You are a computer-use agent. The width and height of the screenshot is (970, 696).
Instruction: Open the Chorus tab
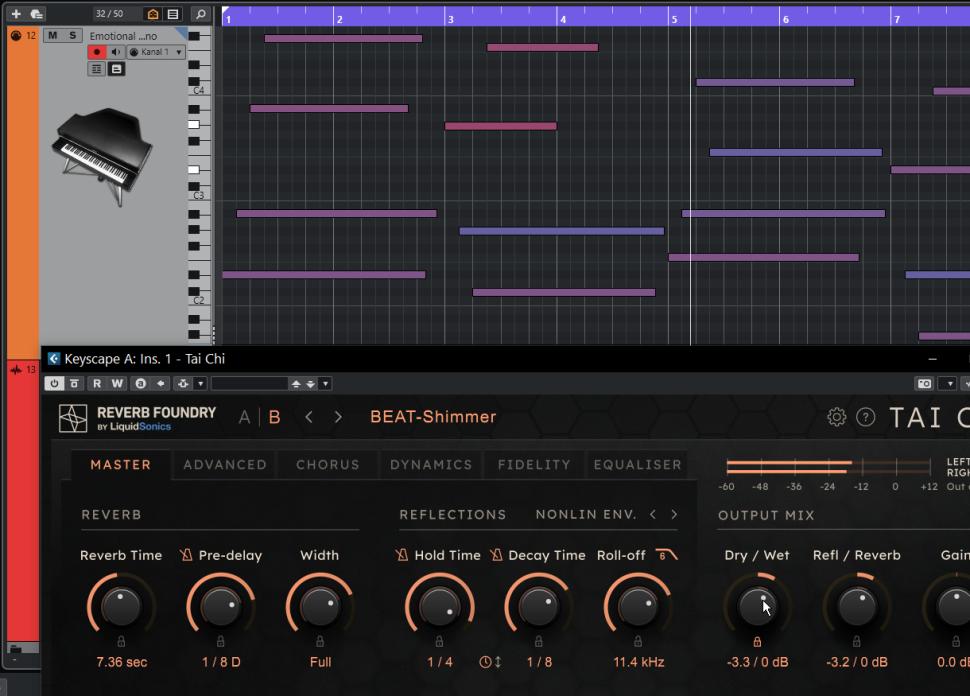327,465
